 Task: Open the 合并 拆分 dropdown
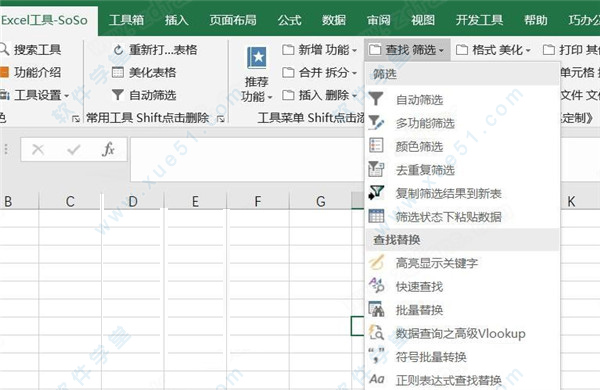point(320,72)
